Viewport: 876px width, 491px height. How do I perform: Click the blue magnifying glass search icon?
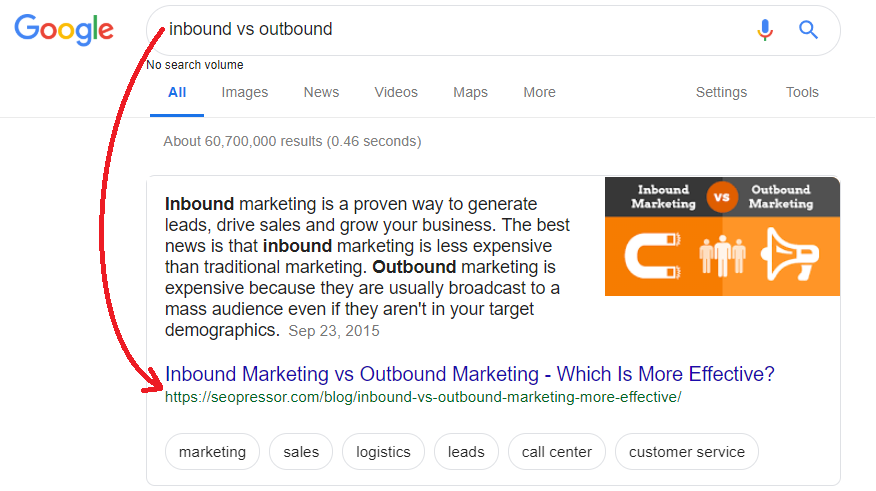(x=808, y=30)
